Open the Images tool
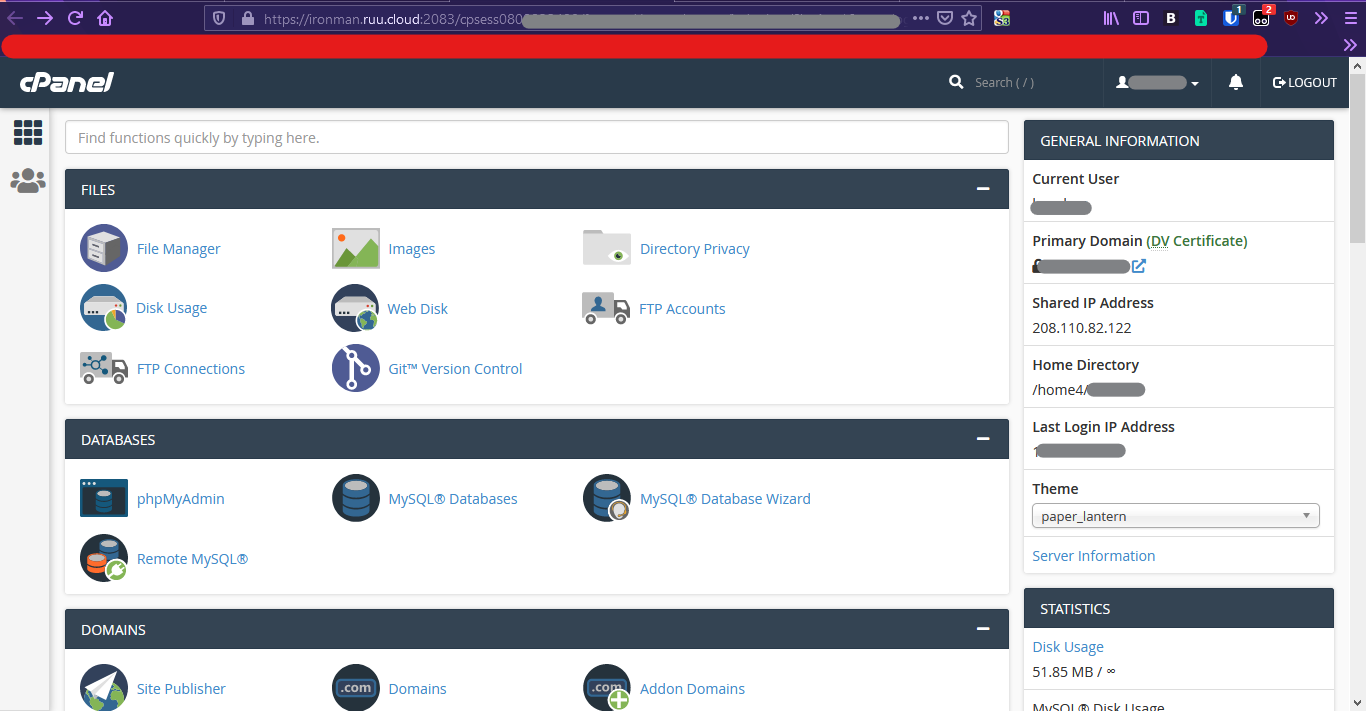 click(x=411, y=249)
